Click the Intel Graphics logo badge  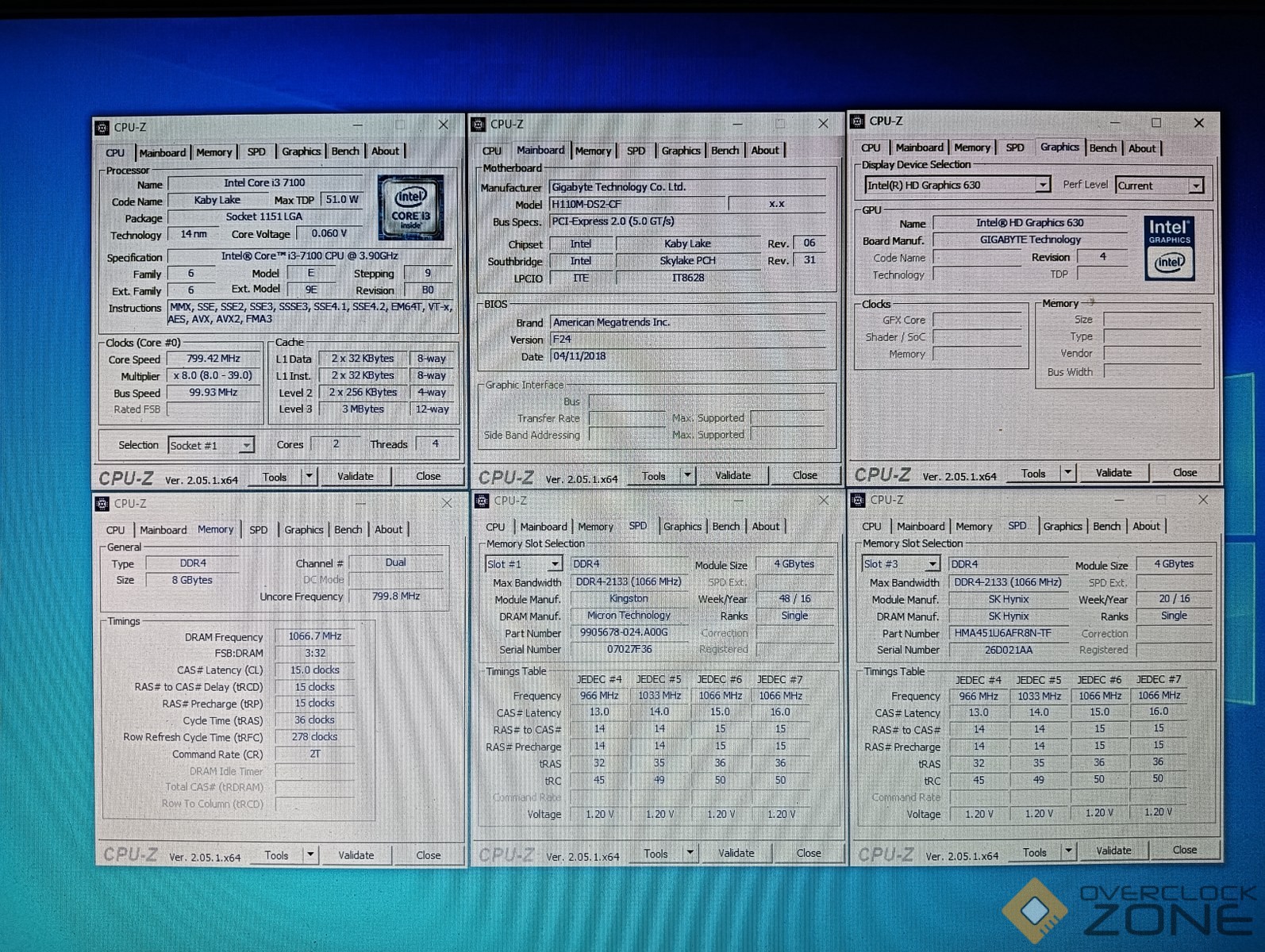click(1169, 248)
